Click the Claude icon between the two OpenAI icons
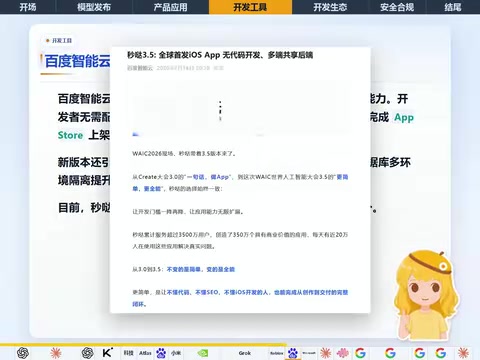Viewport: 480px width, 360px height. pyautogui.click(x=56, y=353)
